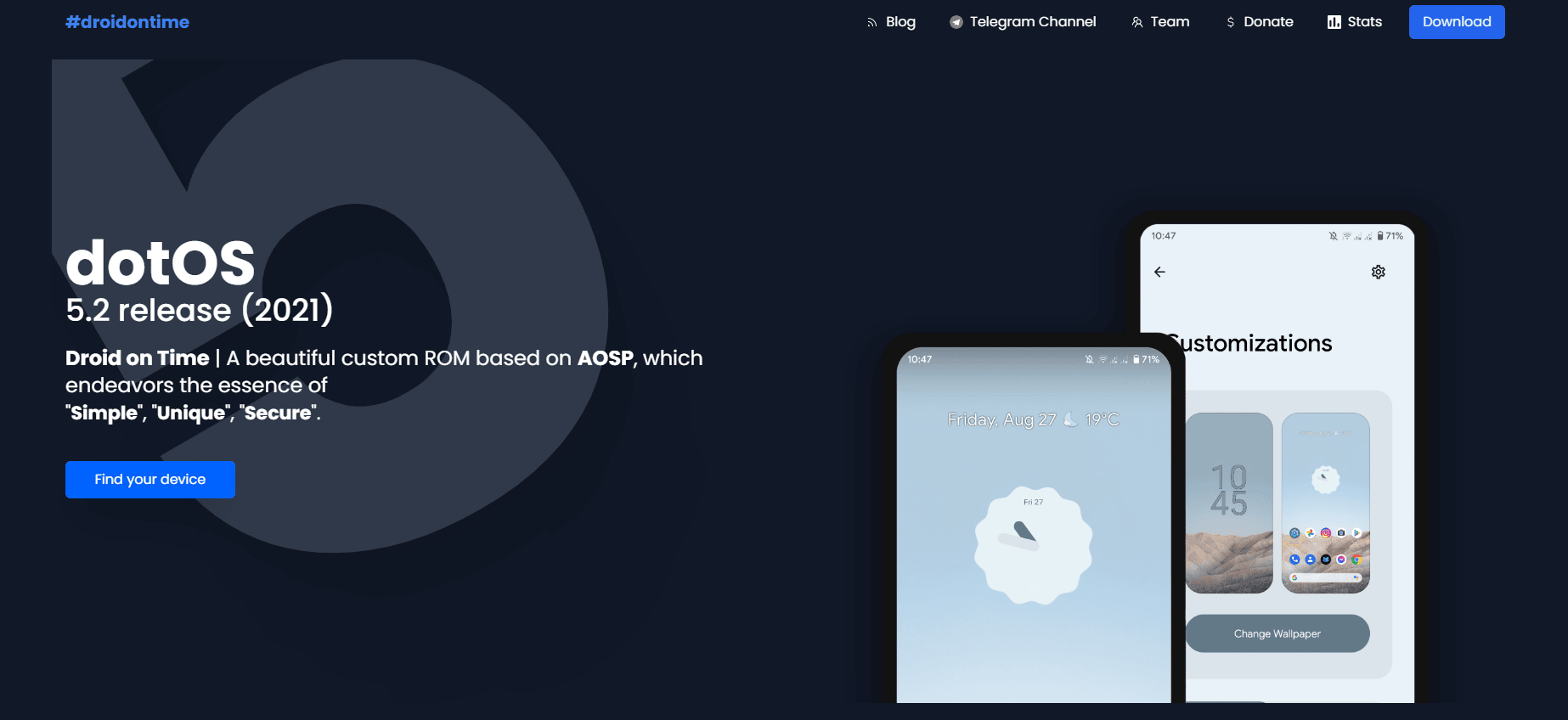Image resolution: width=1568 pixels, height=720 pixels.
Task: Tap the Change Wallpaper button in mockup
Action: pyautogui.click(x=1278, y=633)
